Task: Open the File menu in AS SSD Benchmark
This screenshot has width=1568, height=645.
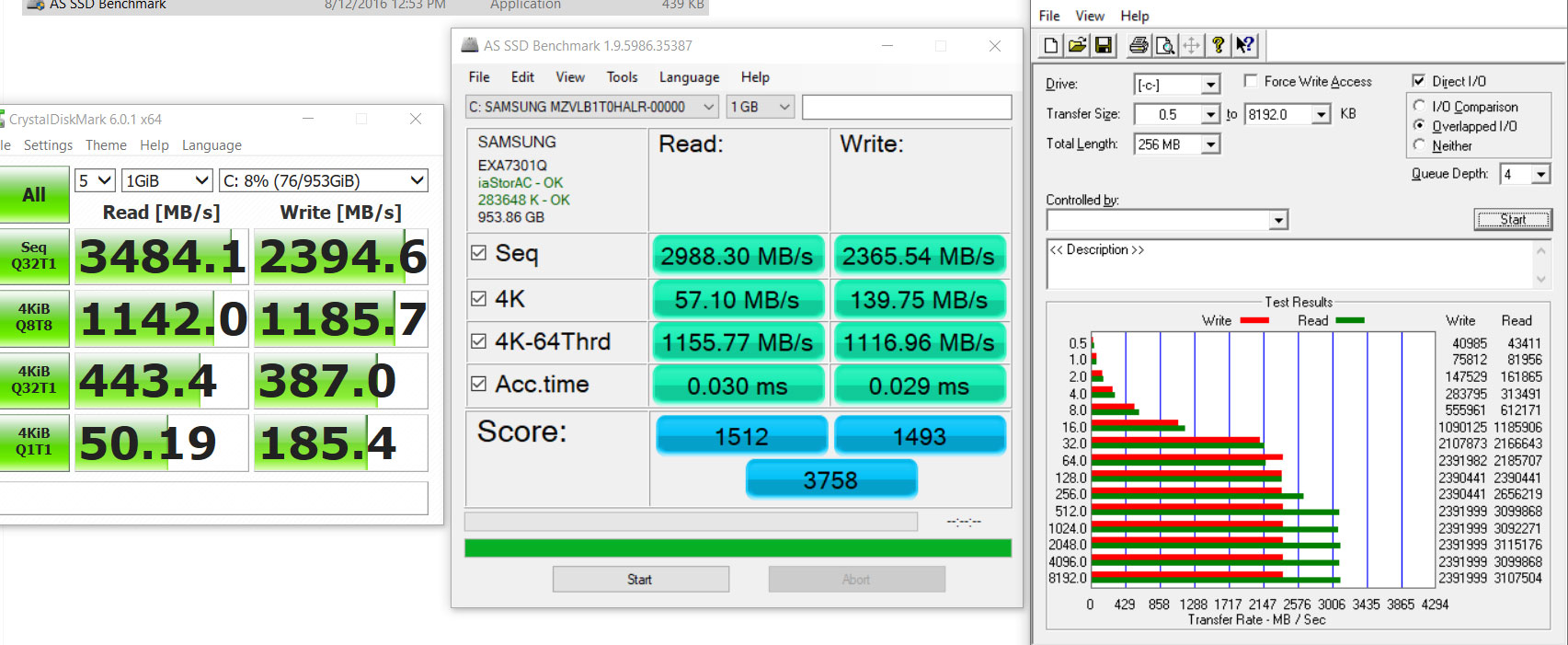Action: pos(479,77)
